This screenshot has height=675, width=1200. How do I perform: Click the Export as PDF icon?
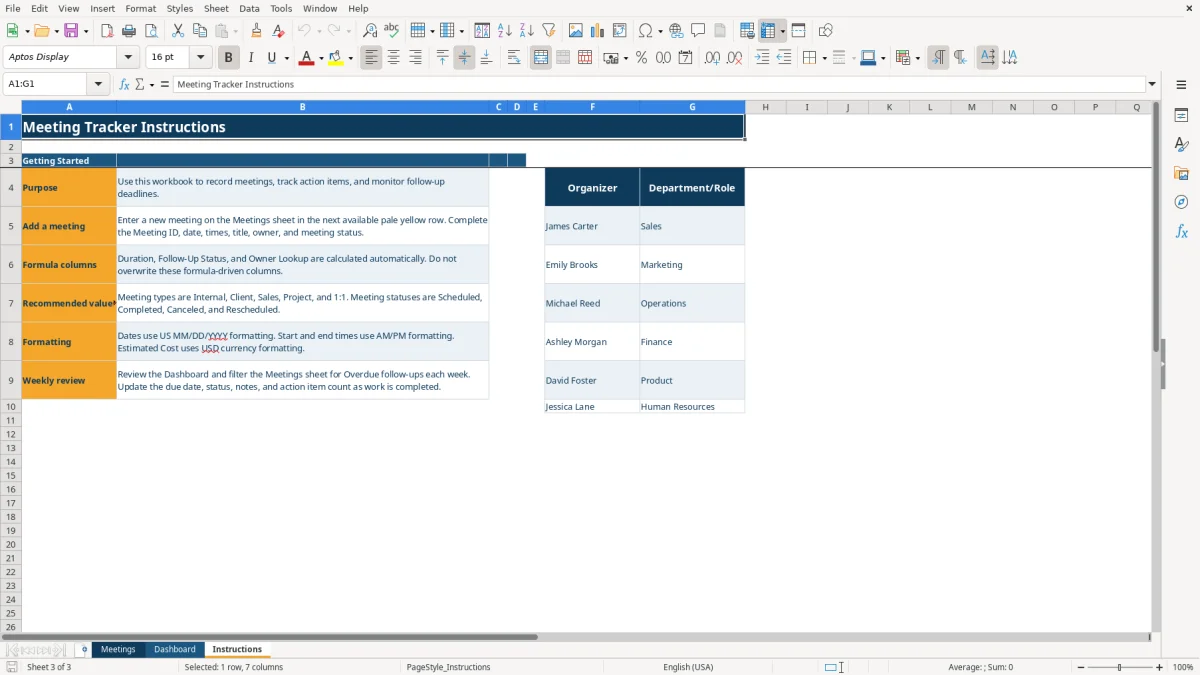pos(107,31)
